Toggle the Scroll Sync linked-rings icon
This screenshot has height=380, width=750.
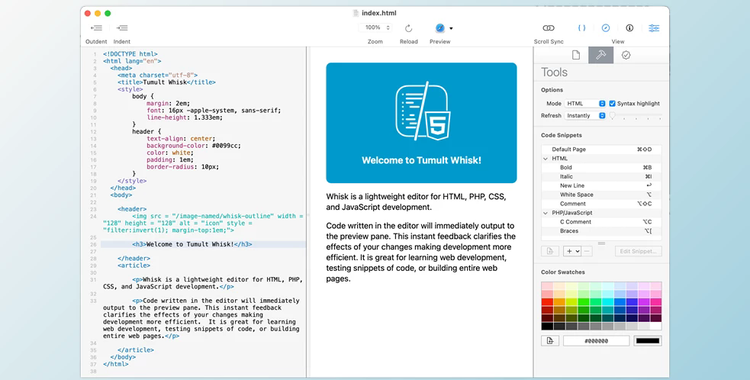pyautogui.click(x=549, y=28)
